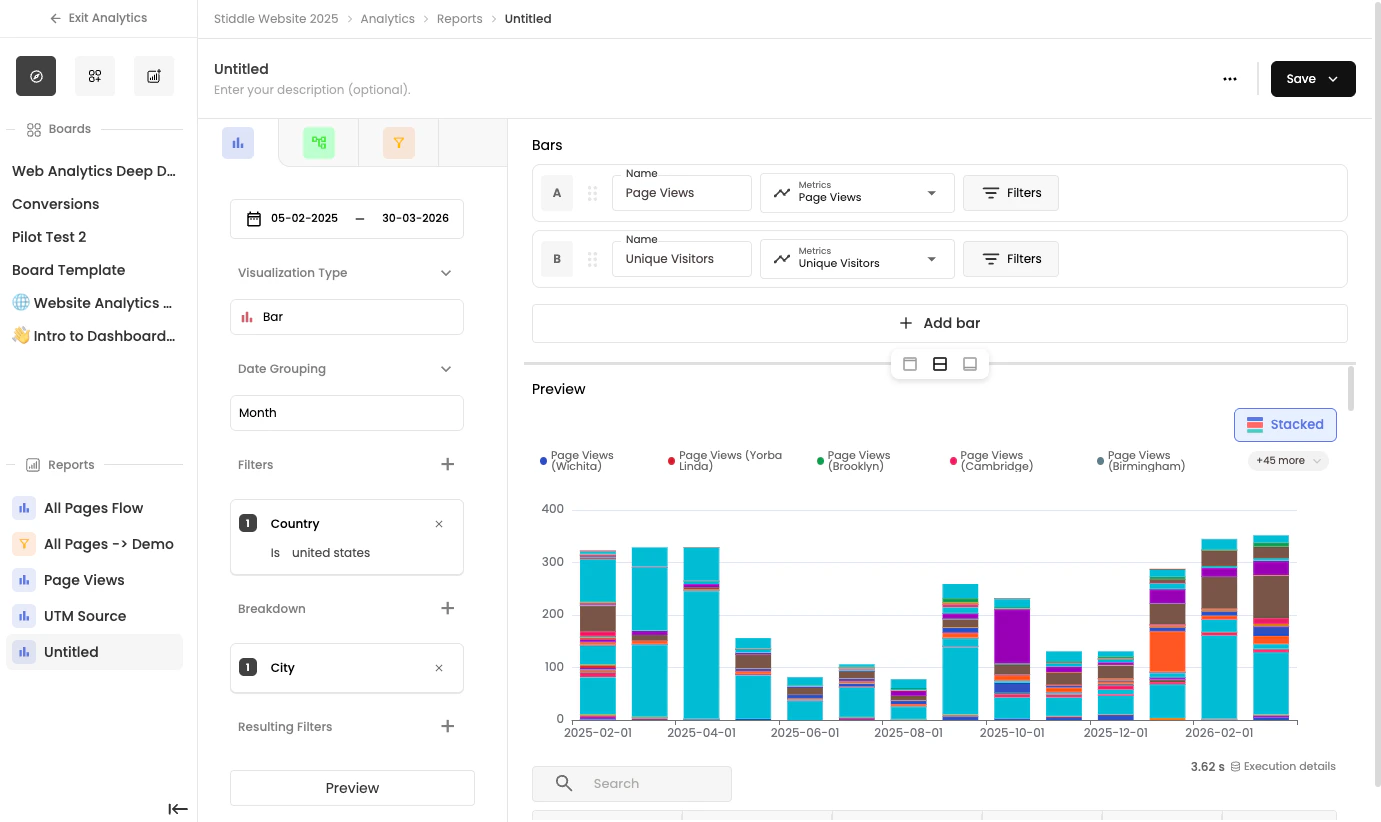Click the new report chart icon

(154, 76)
